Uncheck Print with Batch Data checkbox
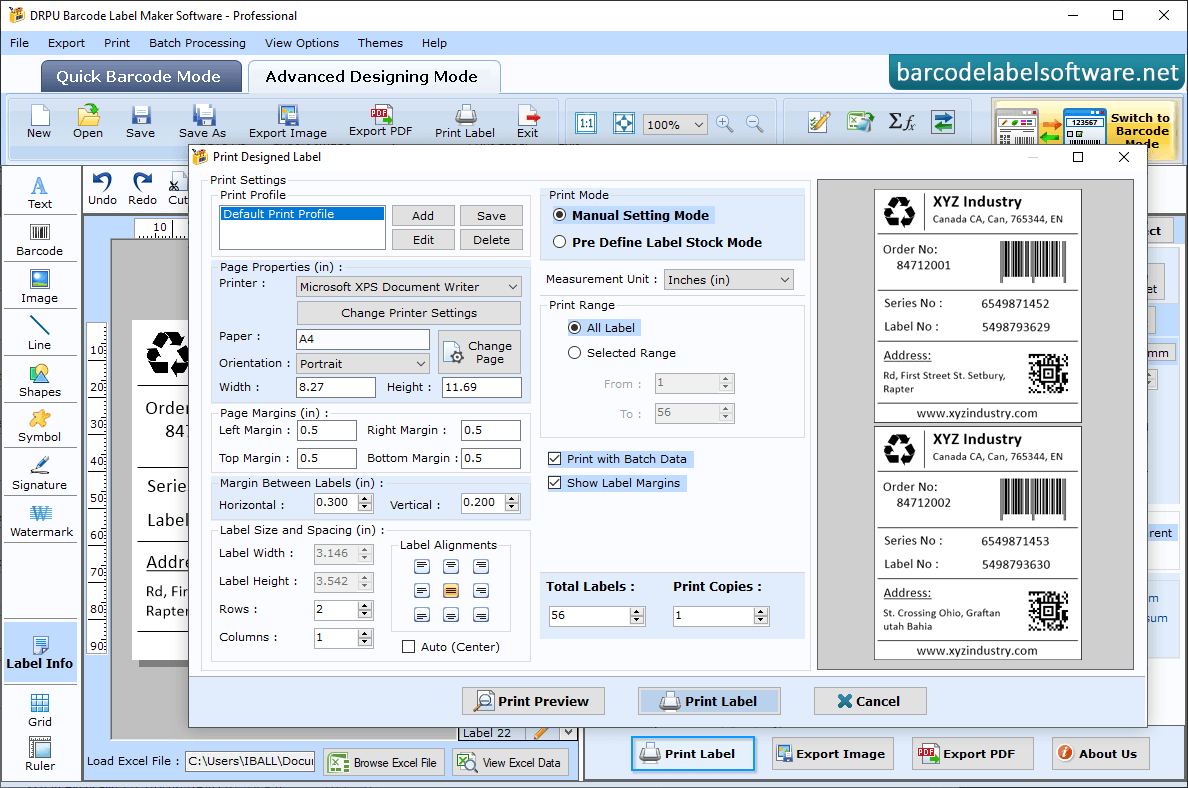The height and width of the screenshot is (788, 1188). click(555, 459)
